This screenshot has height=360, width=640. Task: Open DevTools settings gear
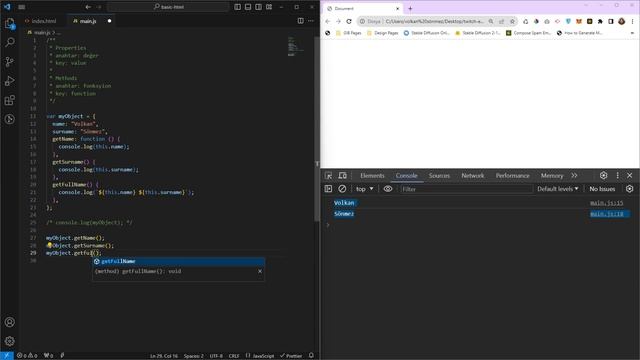[x=603, y=176]
